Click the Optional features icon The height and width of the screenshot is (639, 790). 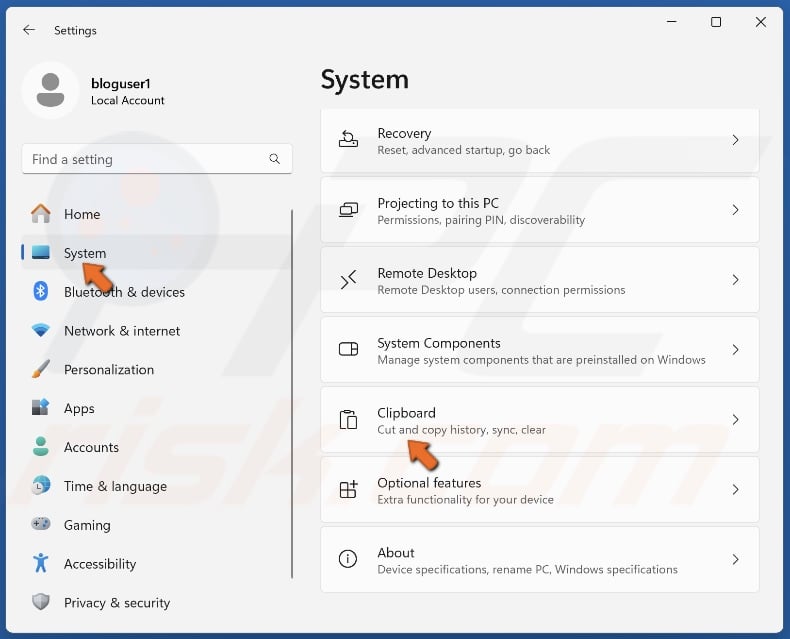pyautogui.click(x=348, y=489)
